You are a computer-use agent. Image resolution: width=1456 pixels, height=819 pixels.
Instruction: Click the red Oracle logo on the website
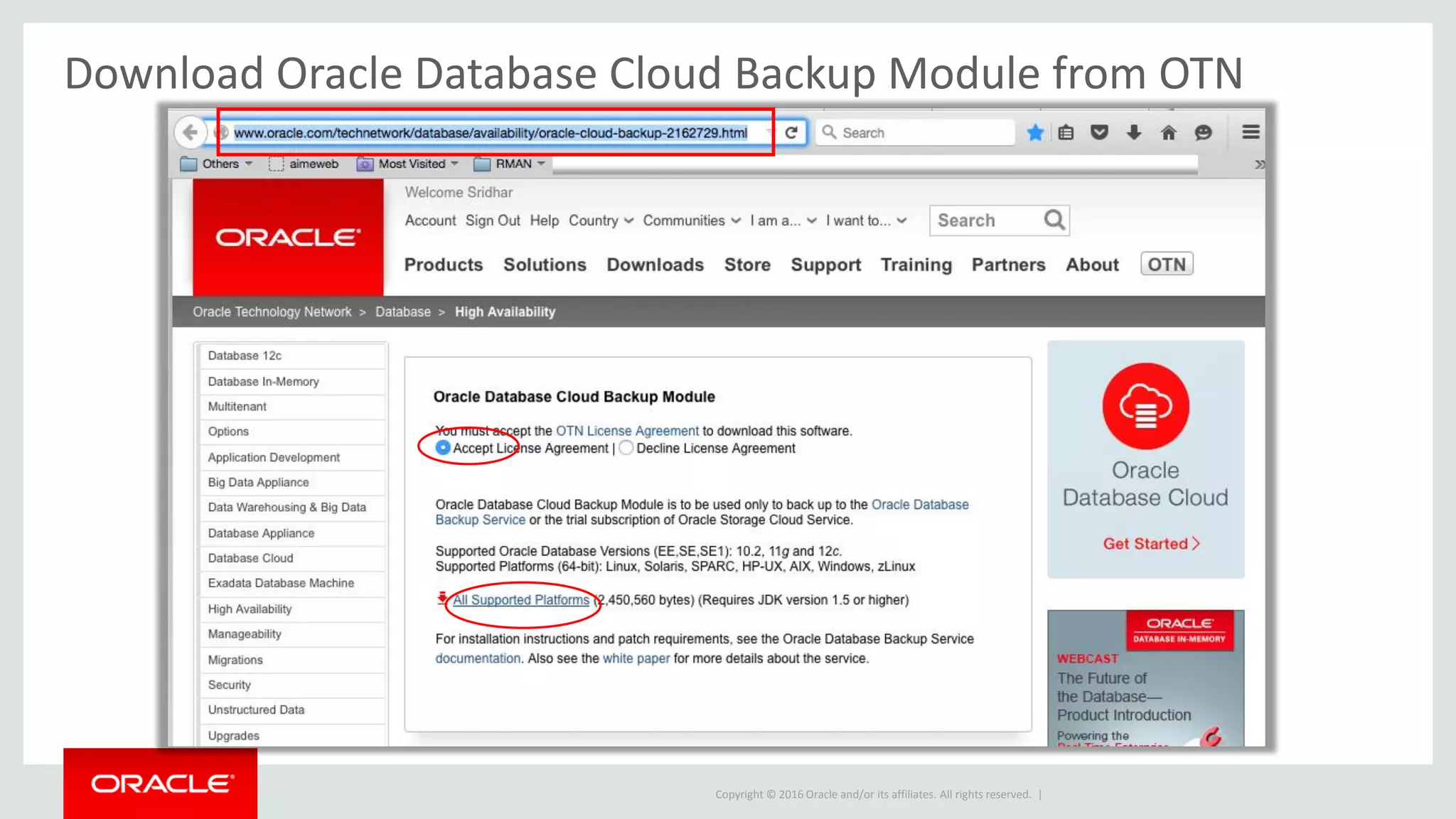pyautogui.click(x=288, y=237)
